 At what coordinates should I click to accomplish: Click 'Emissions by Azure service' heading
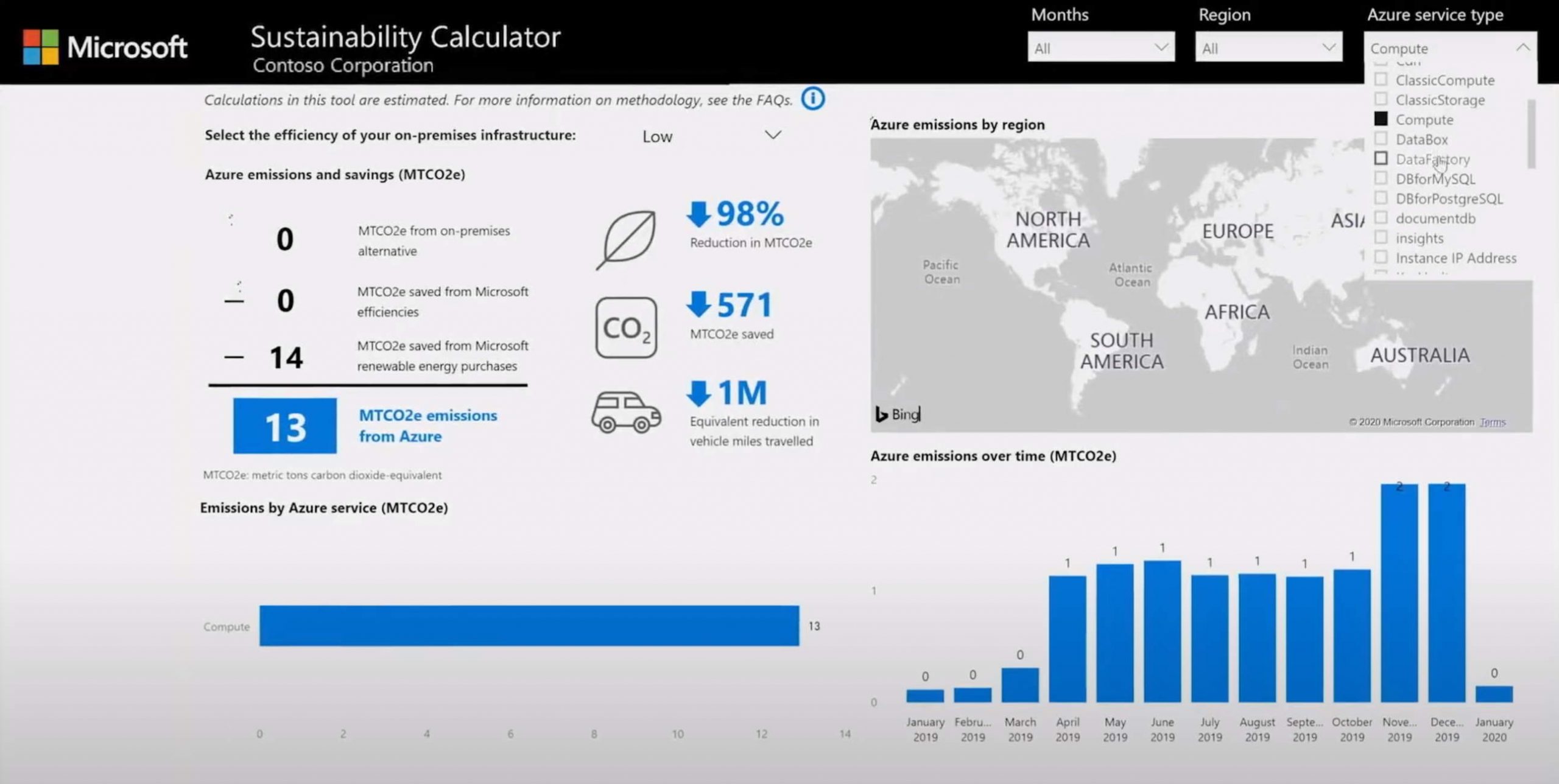[x=324, y=508]
